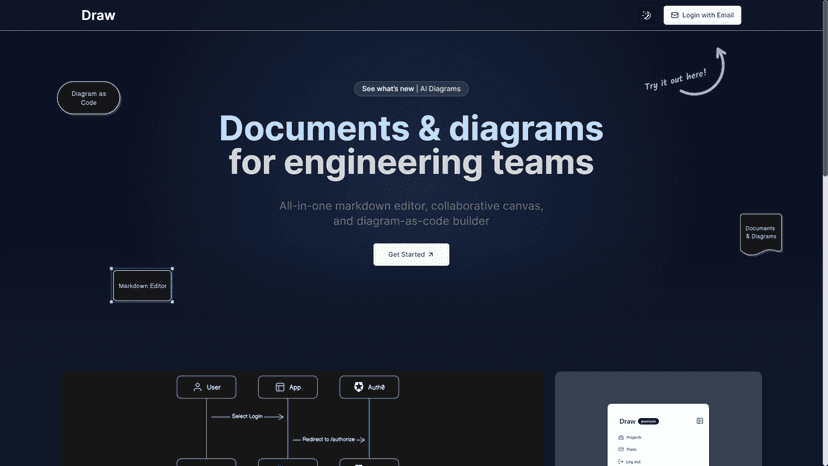
Task: Toggle the dark mode moon icon
Action: click(x=646, y=15)
